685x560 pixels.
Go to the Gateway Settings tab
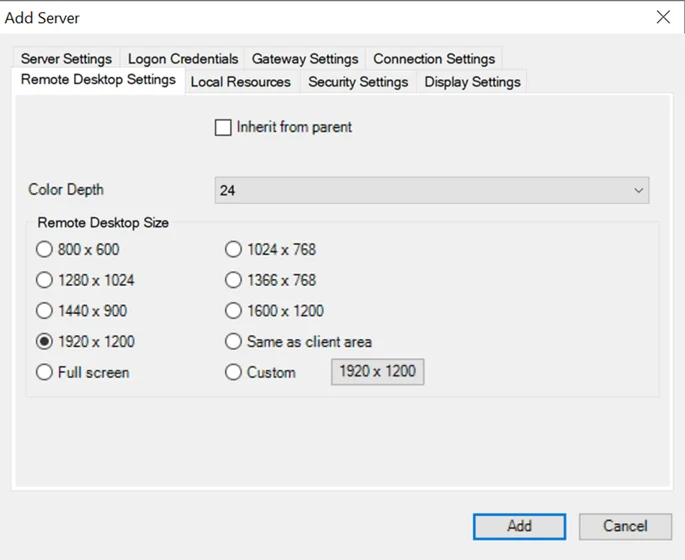click(304, 59)
